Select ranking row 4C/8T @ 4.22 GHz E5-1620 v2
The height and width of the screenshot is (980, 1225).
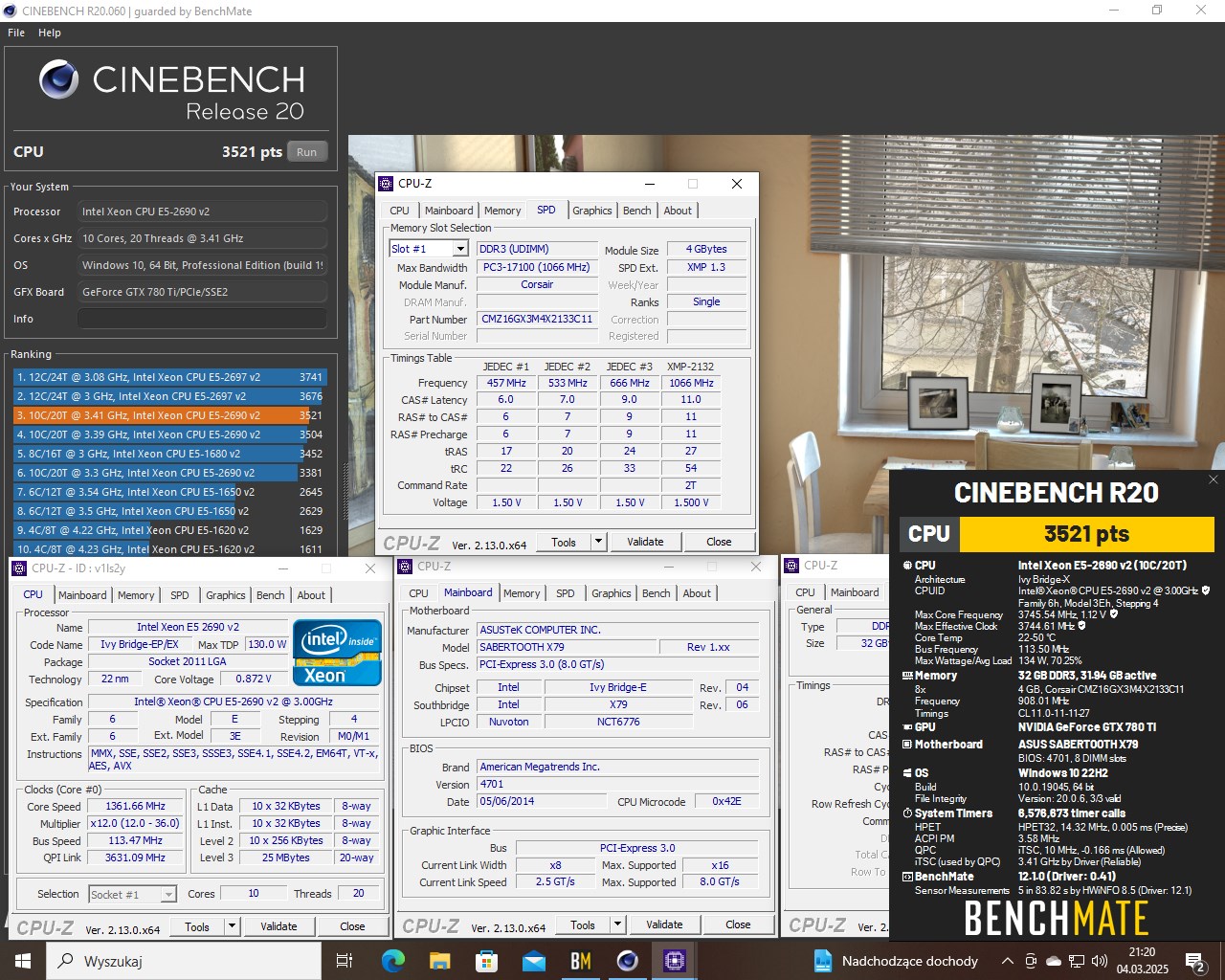pyautogui.click(x=169, y=530)
